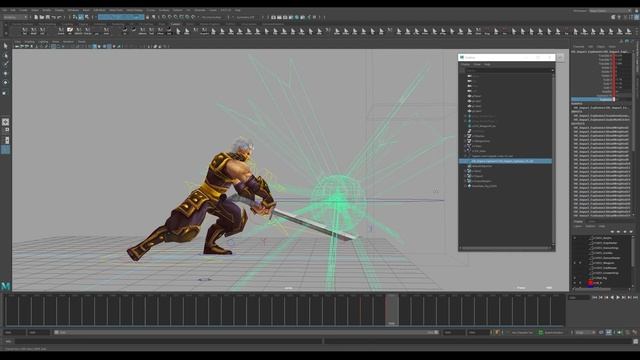Open the Layers menu in layer editor
The width and height of the screenshot is (640, 360).
(x=578, y=227)
